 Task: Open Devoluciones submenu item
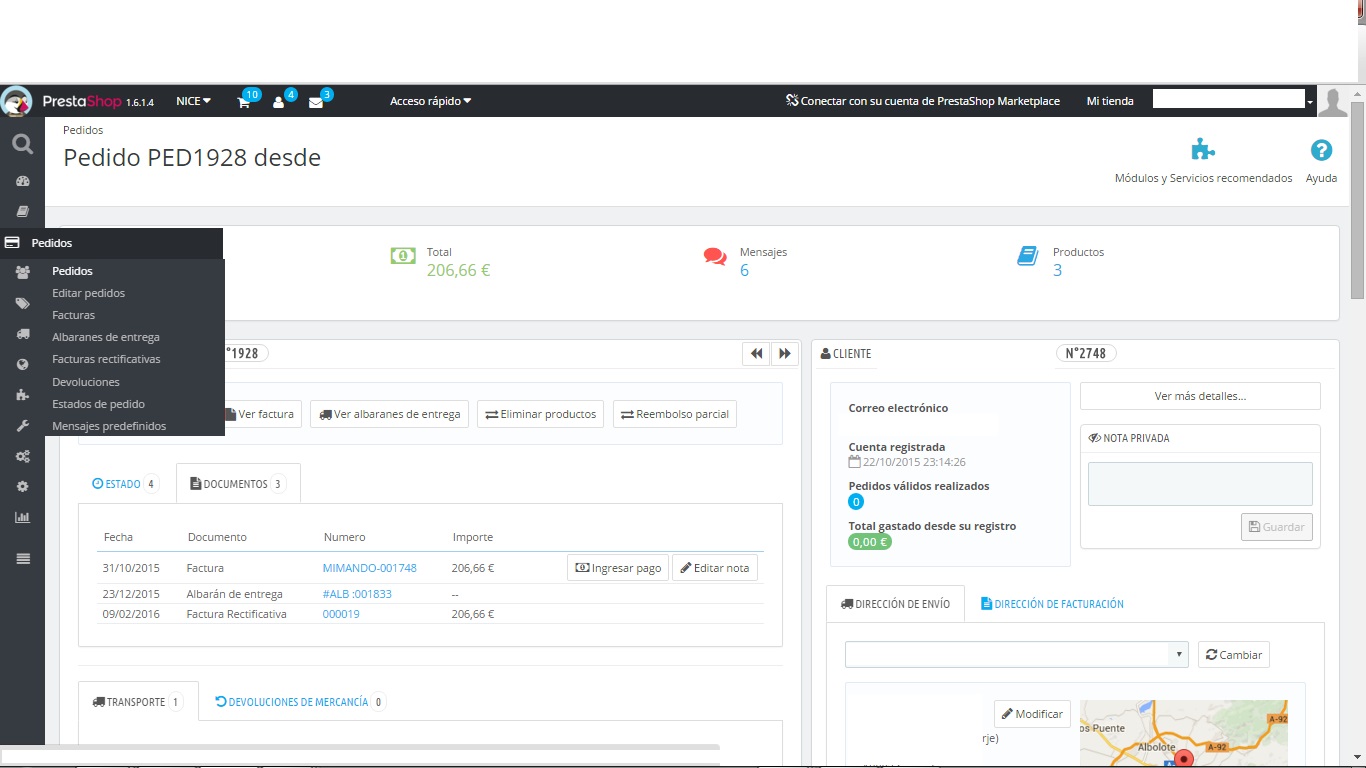[86, 382]
